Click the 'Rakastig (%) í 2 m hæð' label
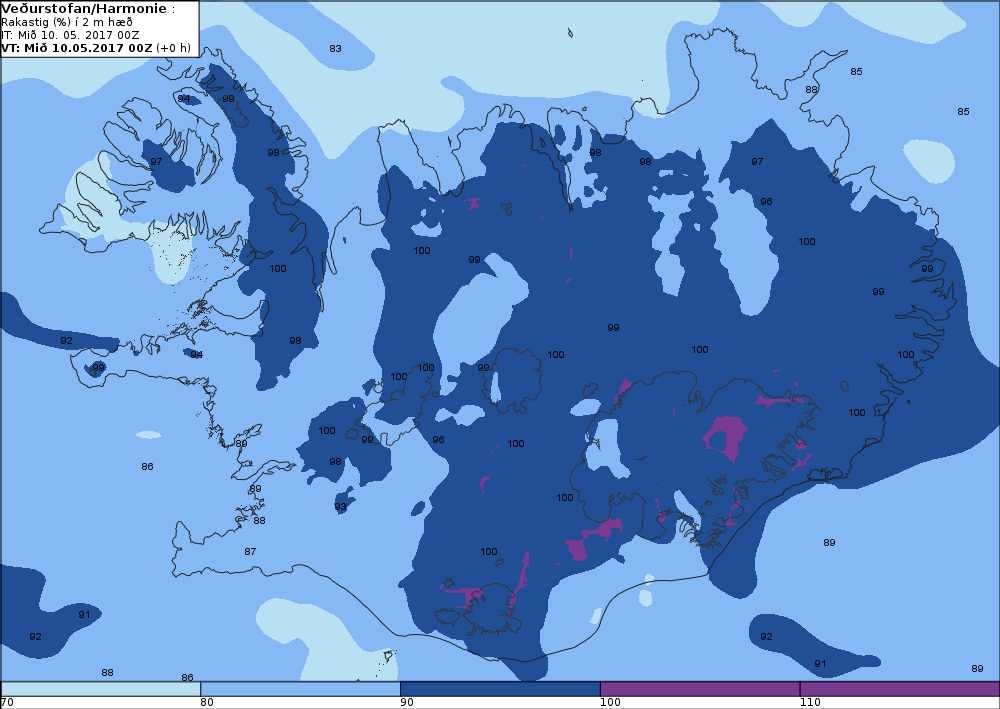This screenshot has width=1000, height=709. [67, 22]
